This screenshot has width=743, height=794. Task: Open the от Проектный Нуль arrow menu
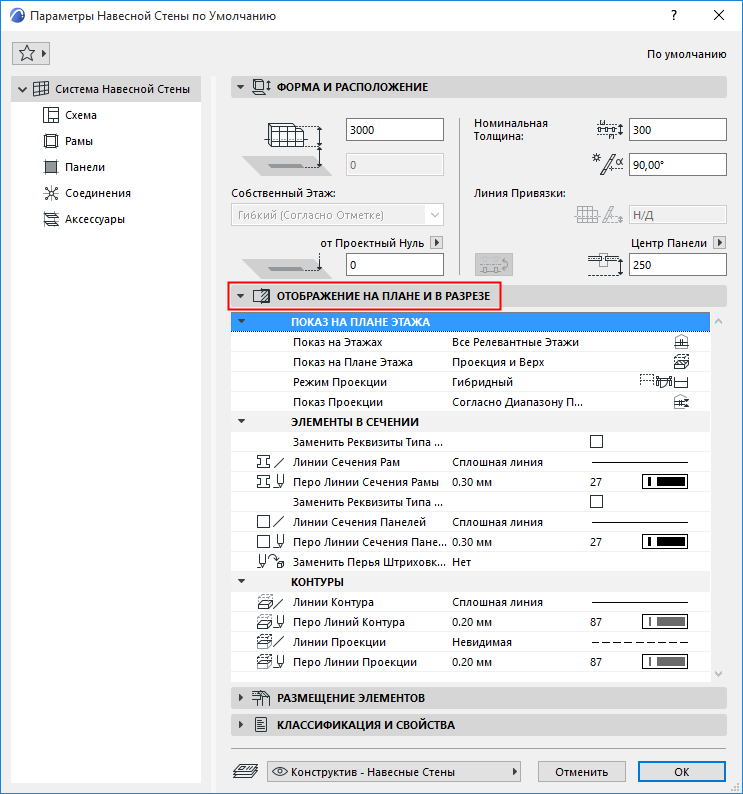[436, 243]
